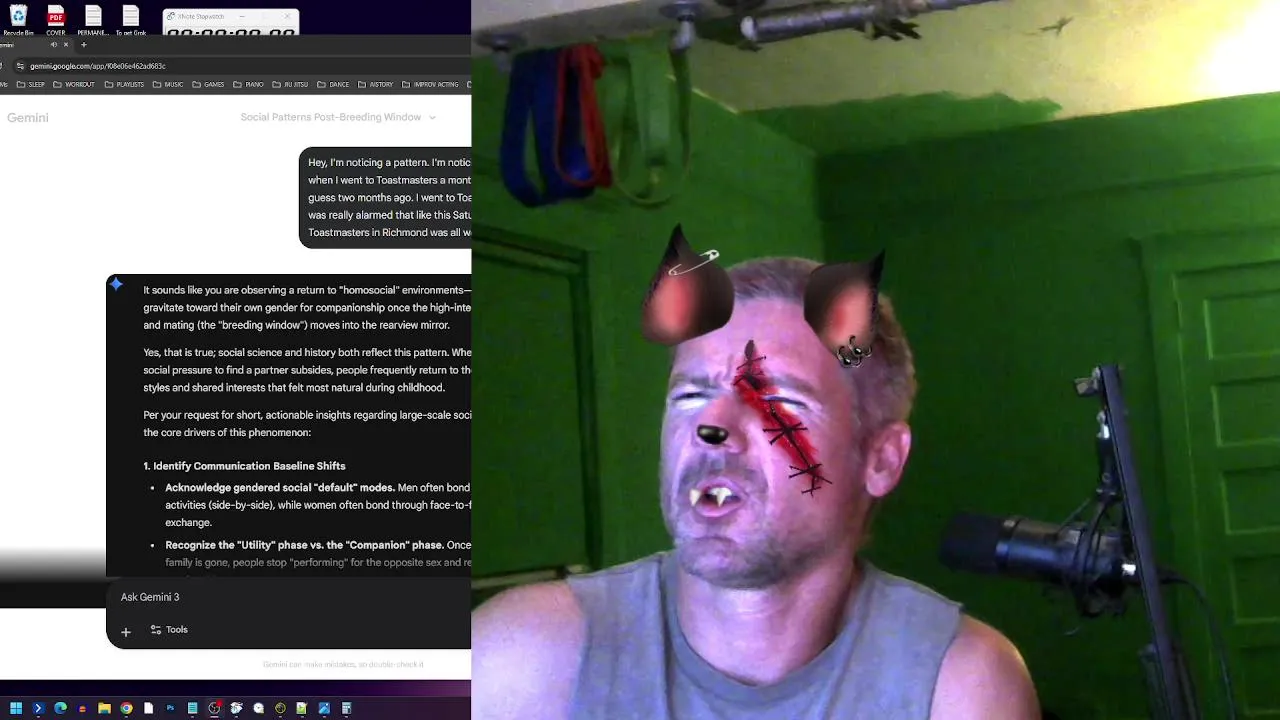Click the gemini.google.com address bar
The height and width of the screenshot is (720, 1280).
point(240,66)
